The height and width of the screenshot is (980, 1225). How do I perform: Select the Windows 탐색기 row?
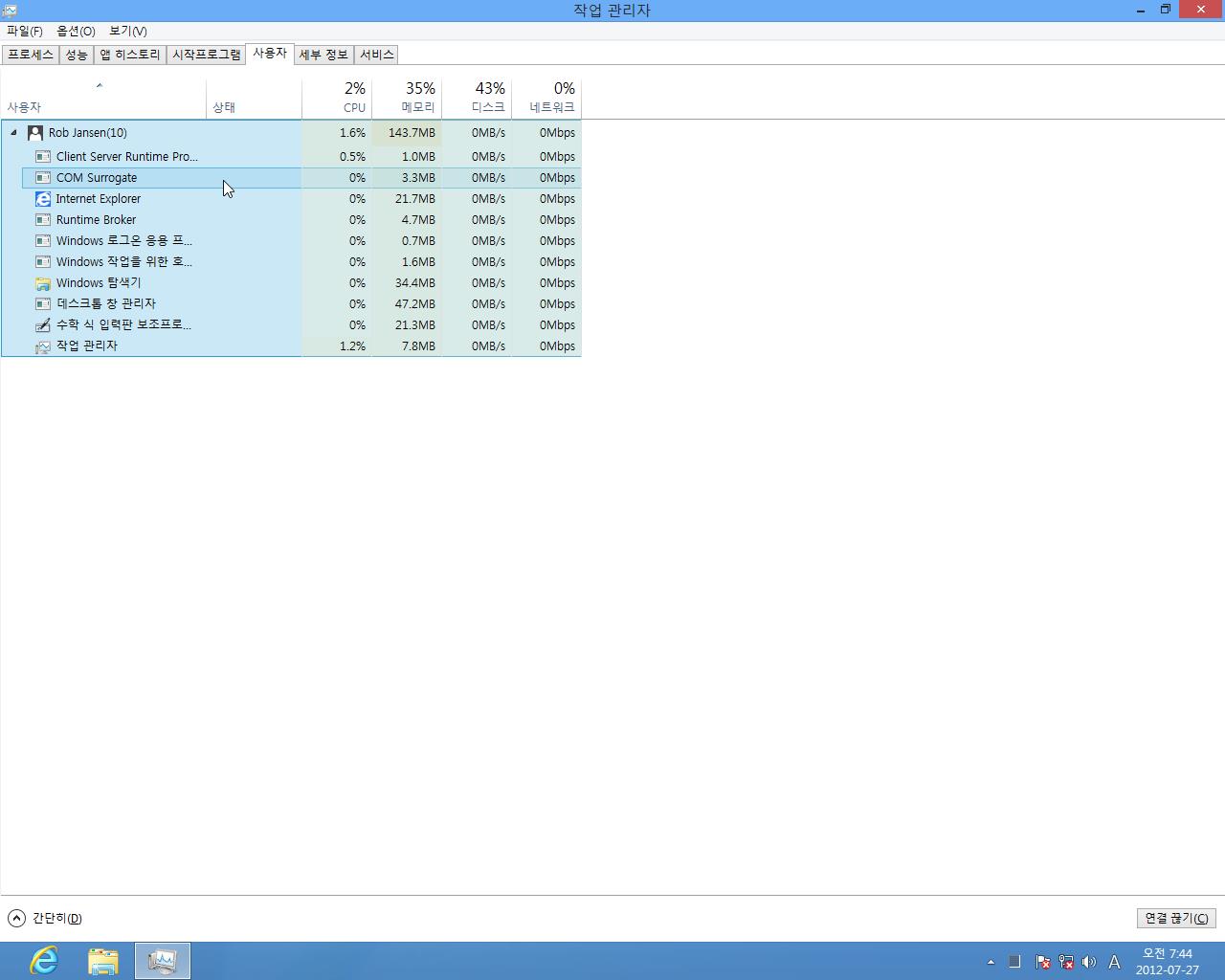(x=301, y=283)
